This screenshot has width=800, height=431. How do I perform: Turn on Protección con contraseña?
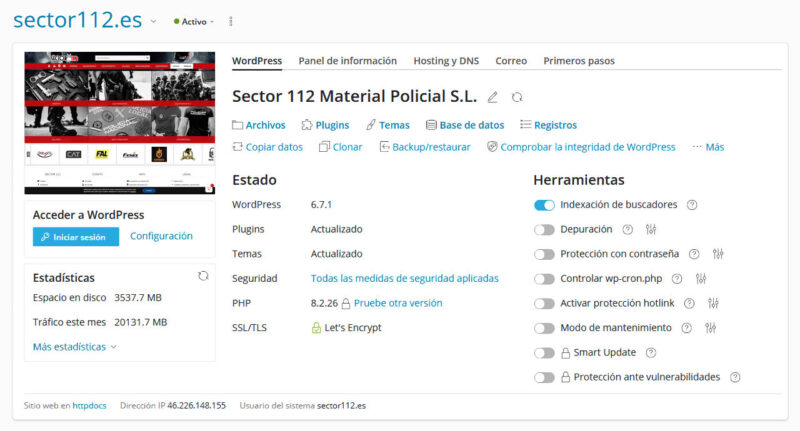pos(544,254)
